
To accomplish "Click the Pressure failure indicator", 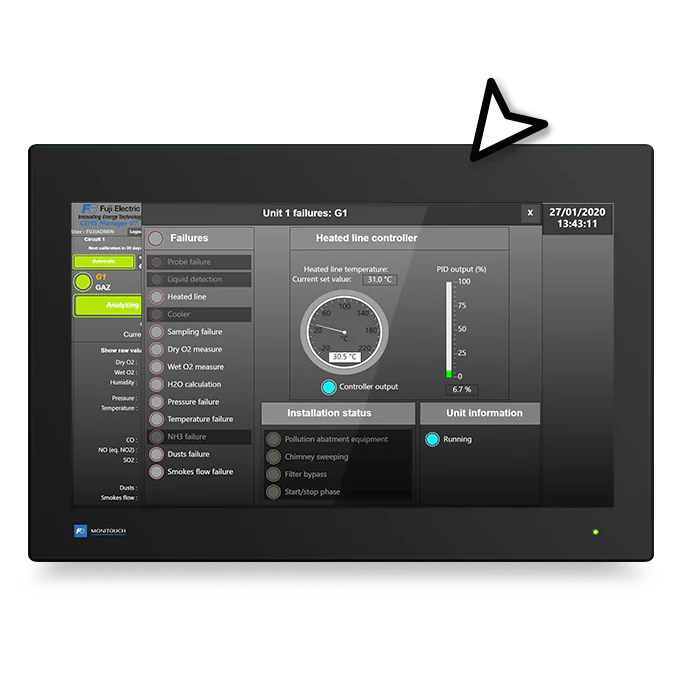I will [157, 402].
